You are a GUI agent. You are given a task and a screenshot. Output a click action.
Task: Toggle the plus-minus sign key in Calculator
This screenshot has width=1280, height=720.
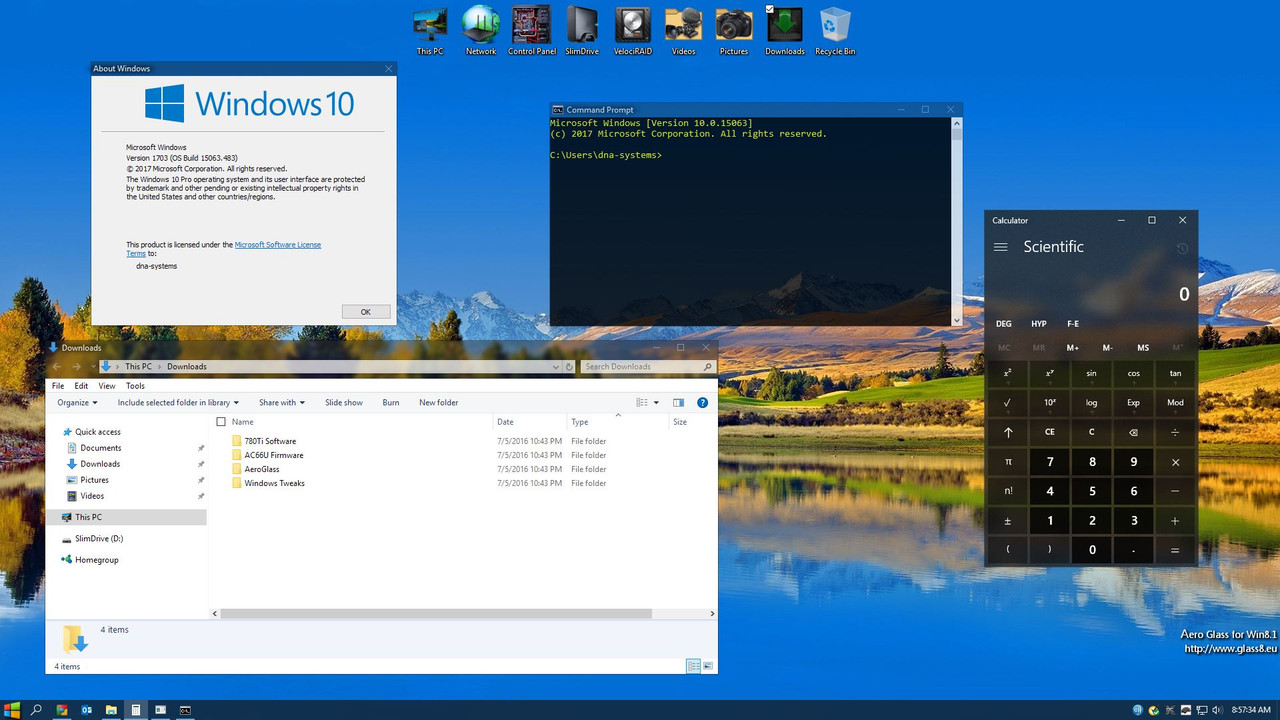pyautogui.click(x=1008, y=521)
